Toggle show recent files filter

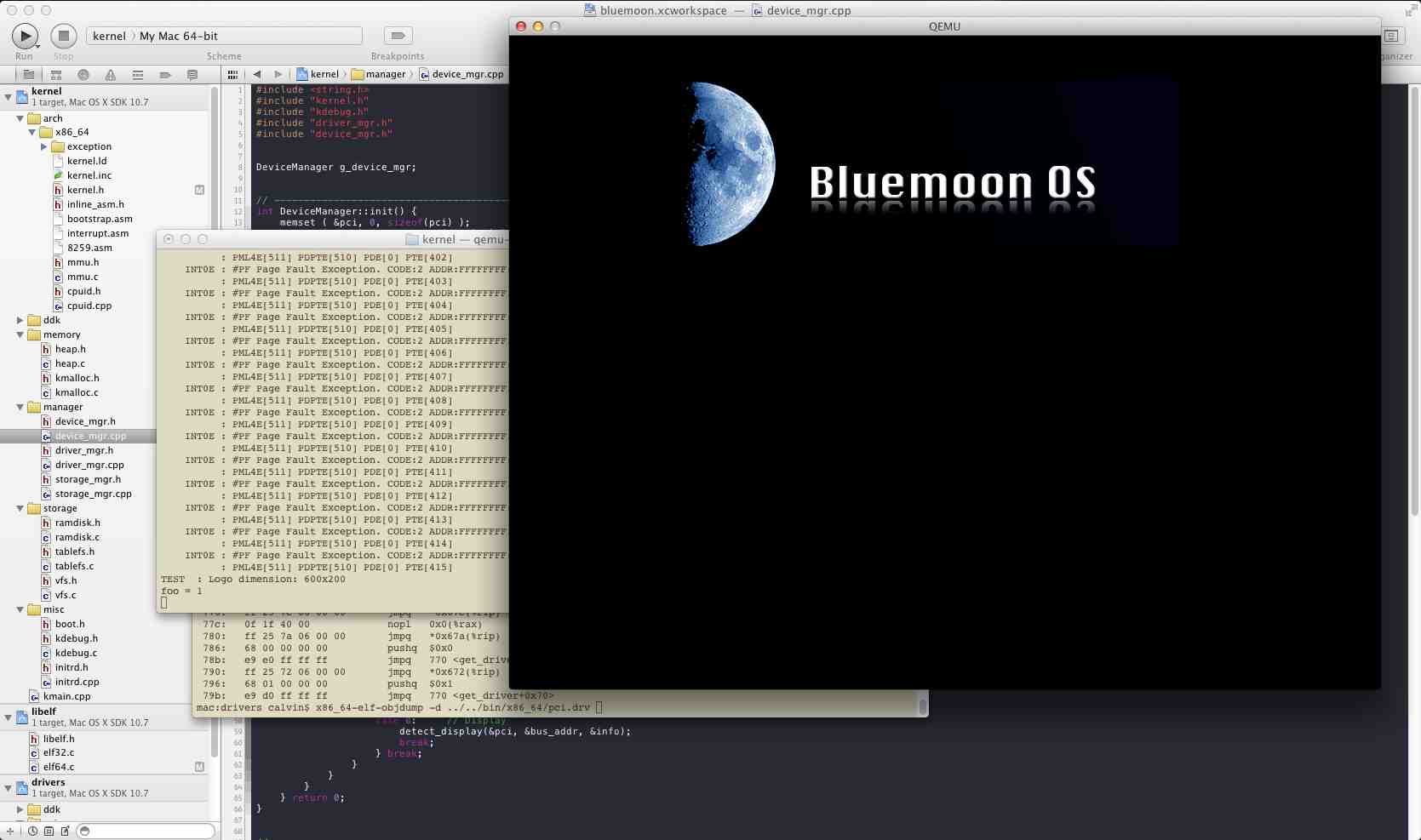(x=32, y=831)
